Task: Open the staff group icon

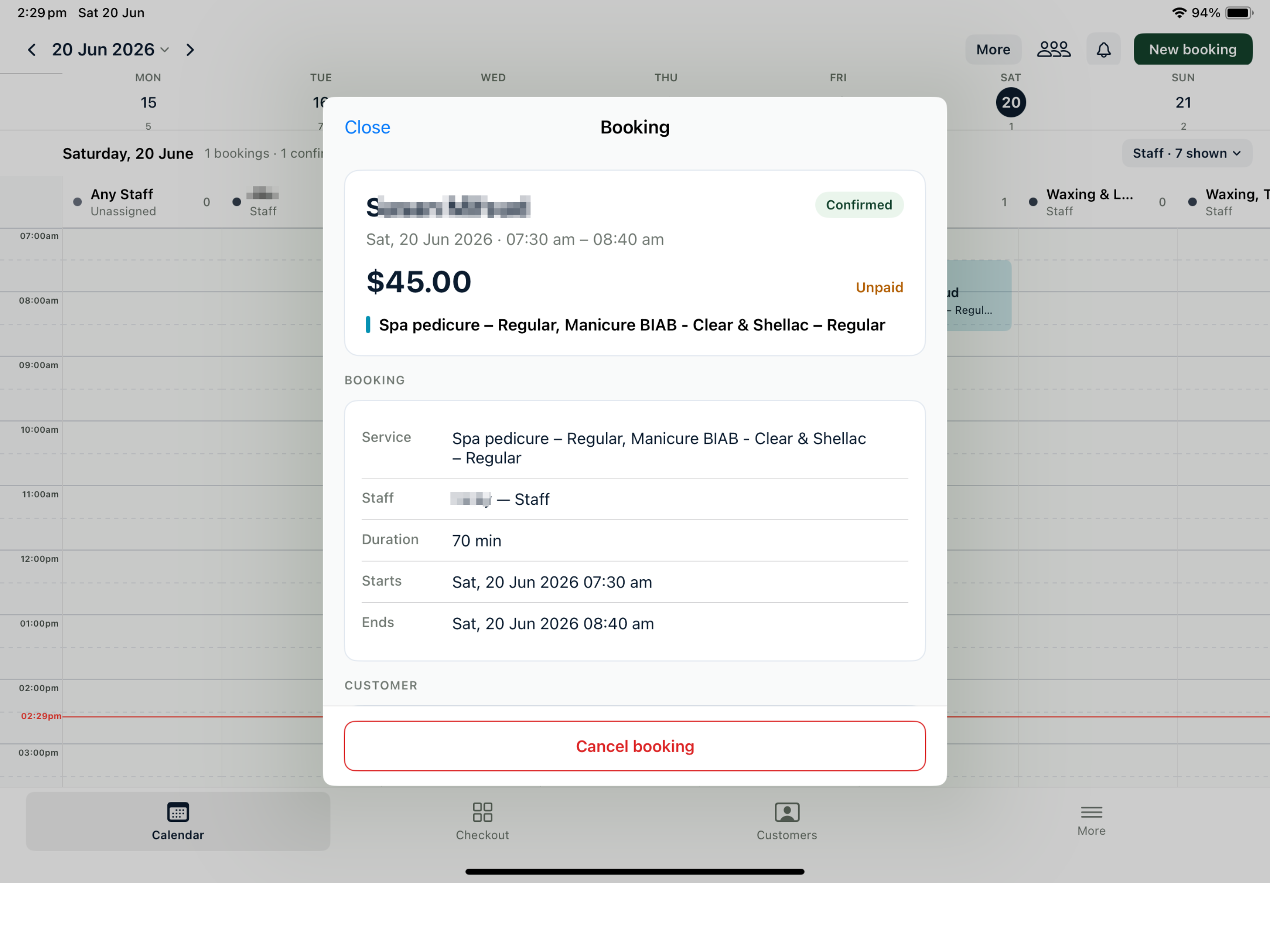Action: click(1053, 49)
